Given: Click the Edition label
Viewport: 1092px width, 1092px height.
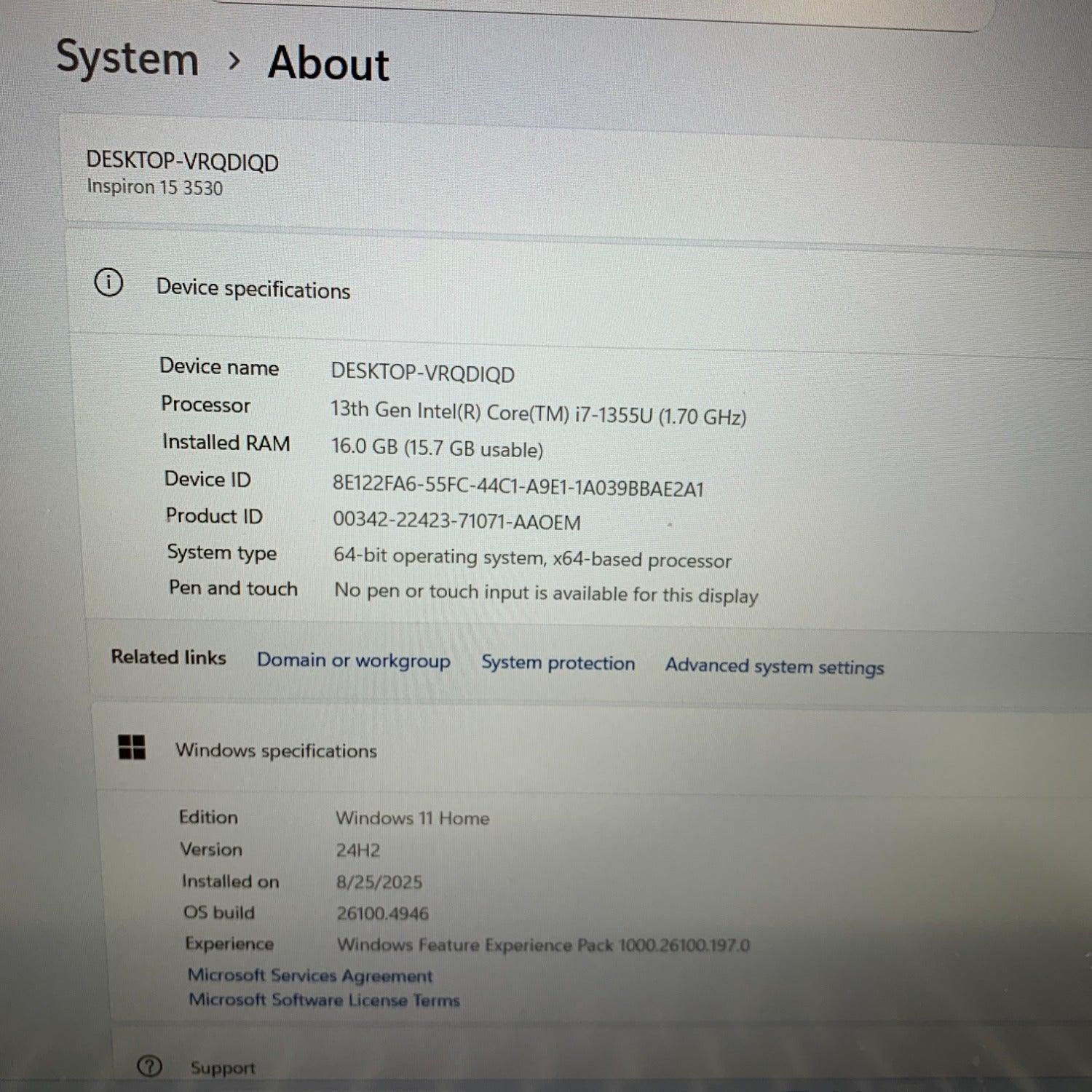Looking at the screenshot, I should pos(208,817).
